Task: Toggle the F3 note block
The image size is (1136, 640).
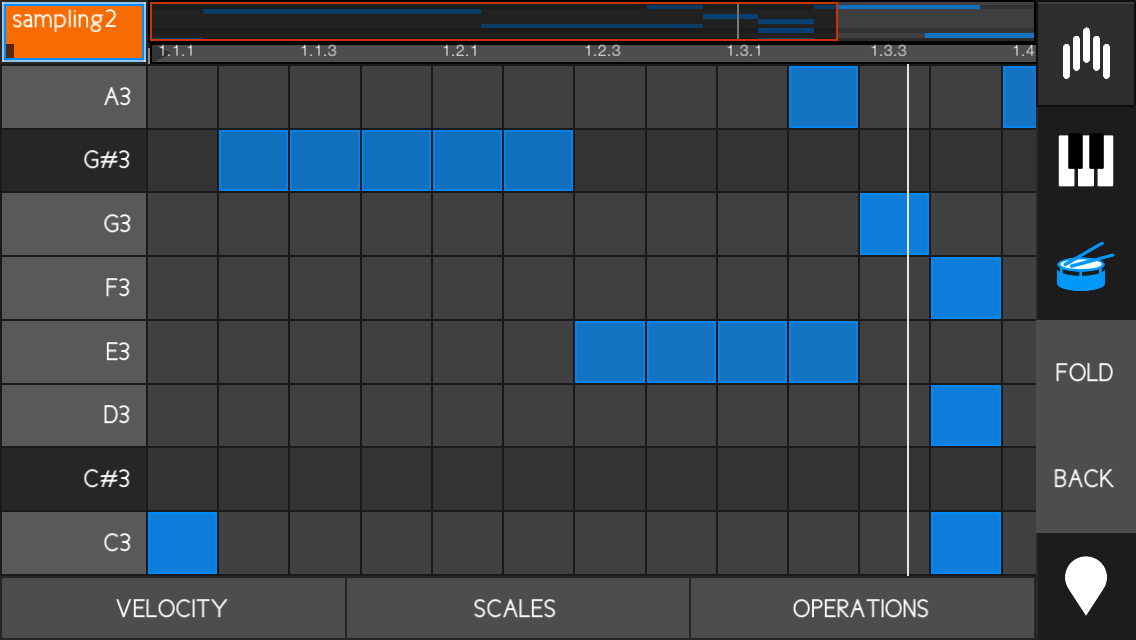Action: 966,288
